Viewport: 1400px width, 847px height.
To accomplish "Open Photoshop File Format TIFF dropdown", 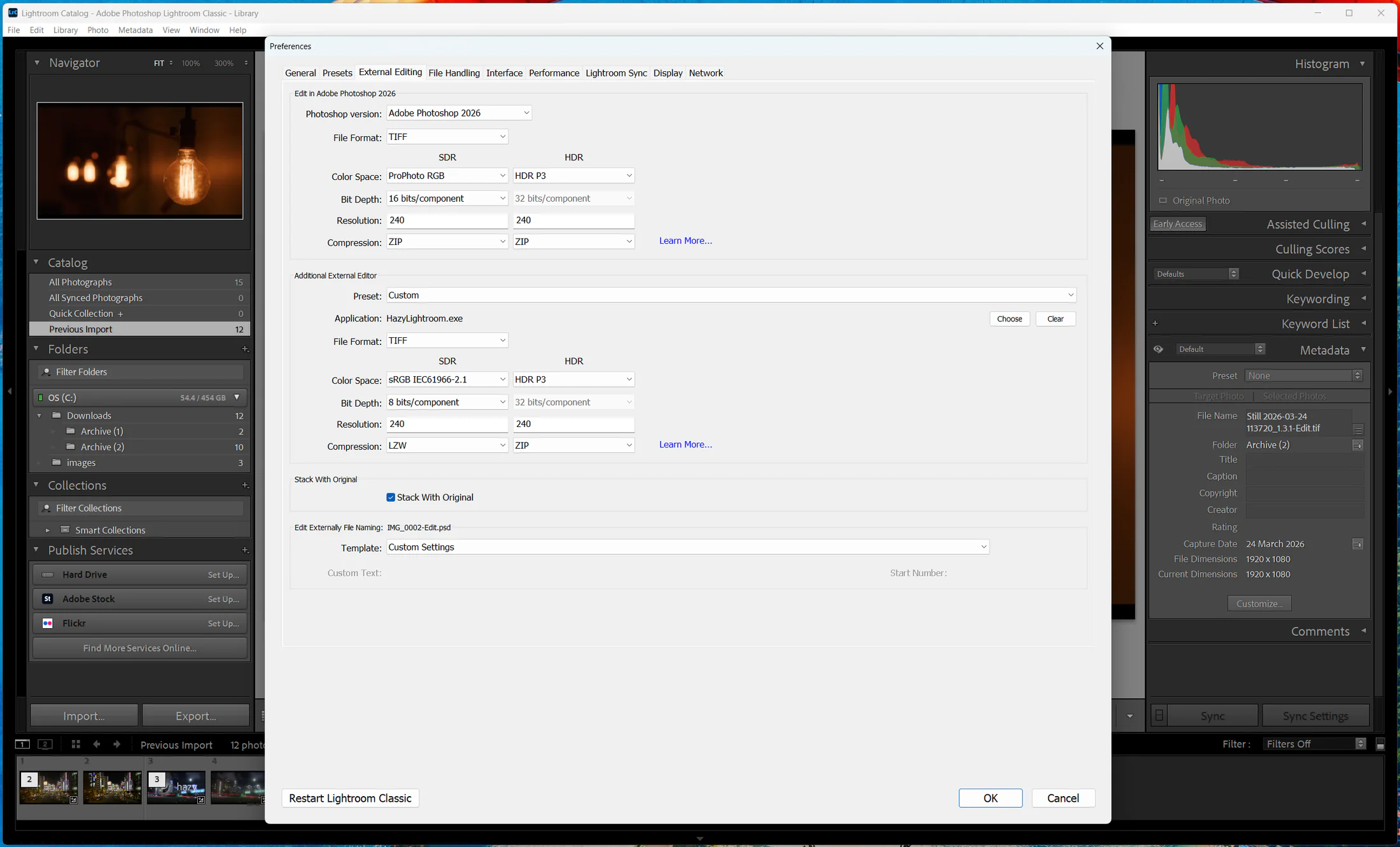I will tap(447, 137).
